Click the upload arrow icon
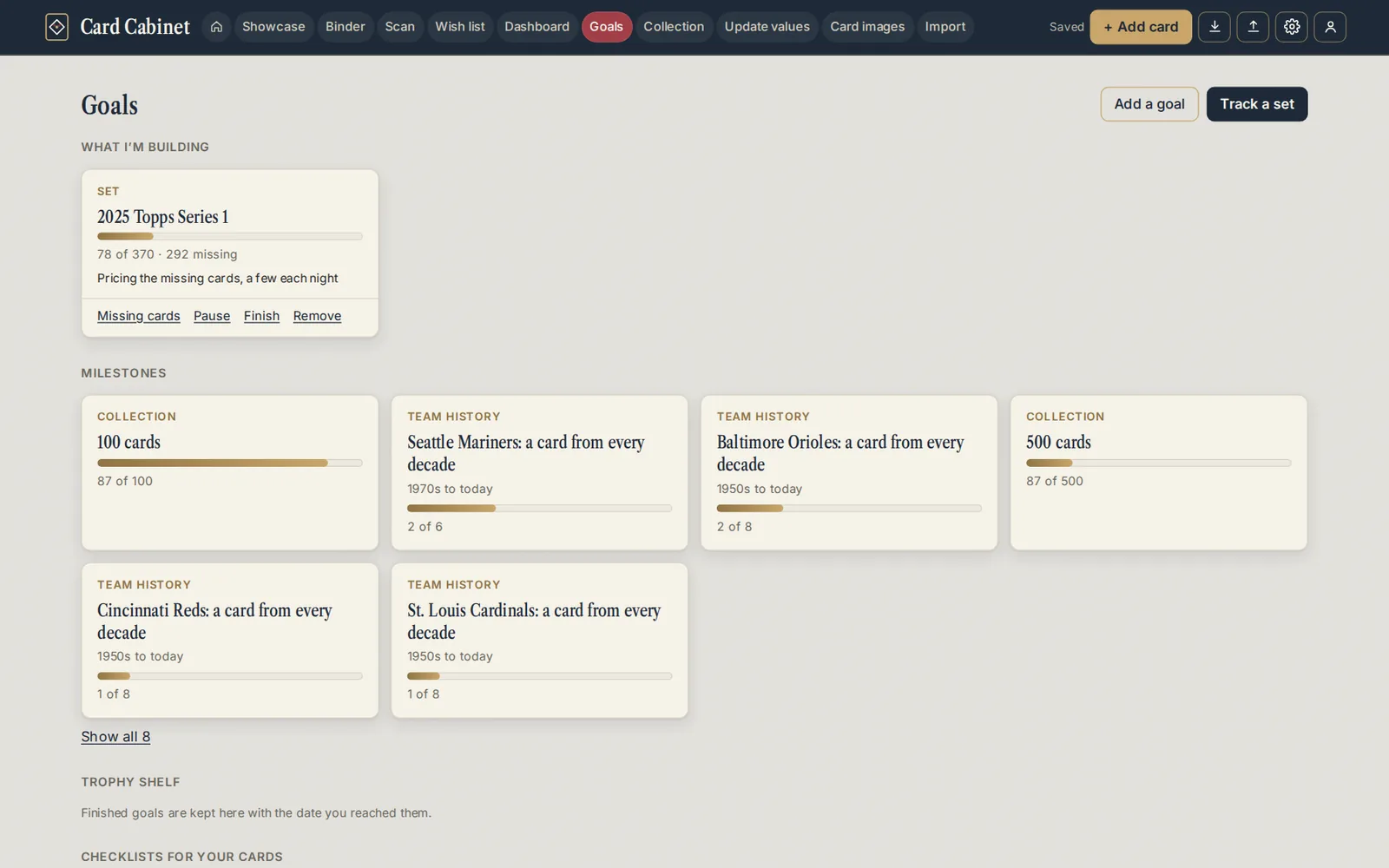This screenshot has height=868, width=1389. (1253, 27)
